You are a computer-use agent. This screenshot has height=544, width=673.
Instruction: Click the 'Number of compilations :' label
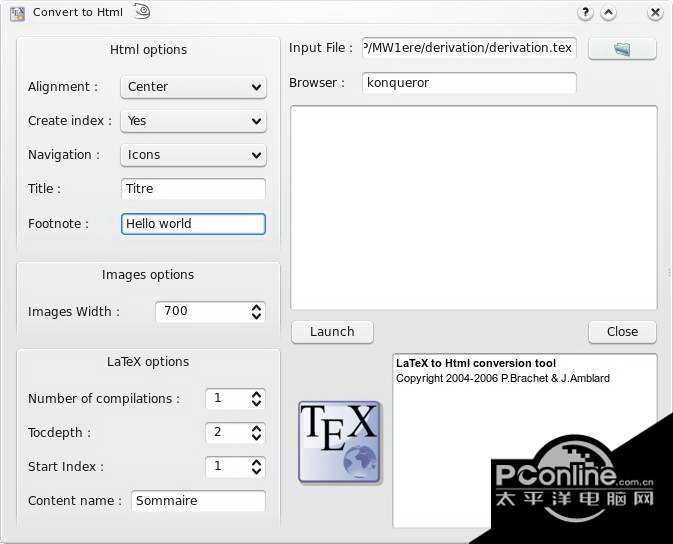[104, 399]
